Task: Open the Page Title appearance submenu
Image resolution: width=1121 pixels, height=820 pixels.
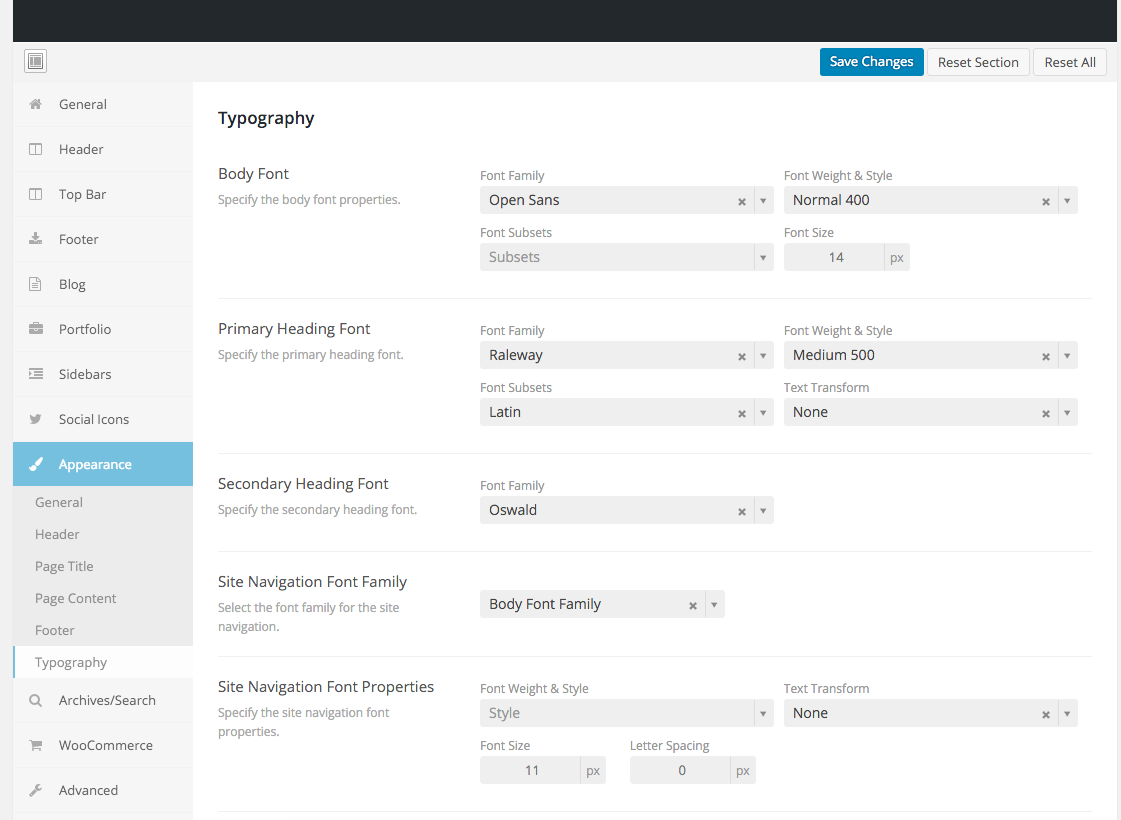Action: pyautogui.click(x=64, y=566)
